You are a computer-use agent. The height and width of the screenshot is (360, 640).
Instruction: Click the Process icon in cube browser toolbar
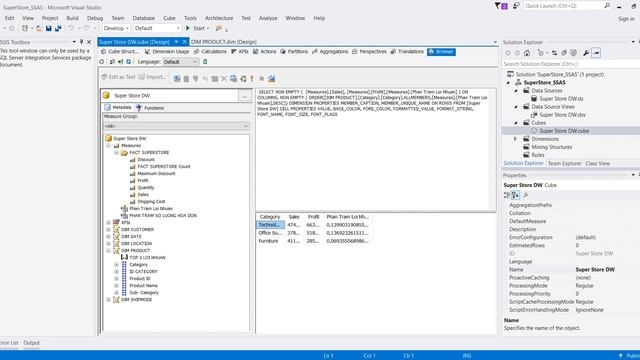pyautogui.click(x=102, y=62)
